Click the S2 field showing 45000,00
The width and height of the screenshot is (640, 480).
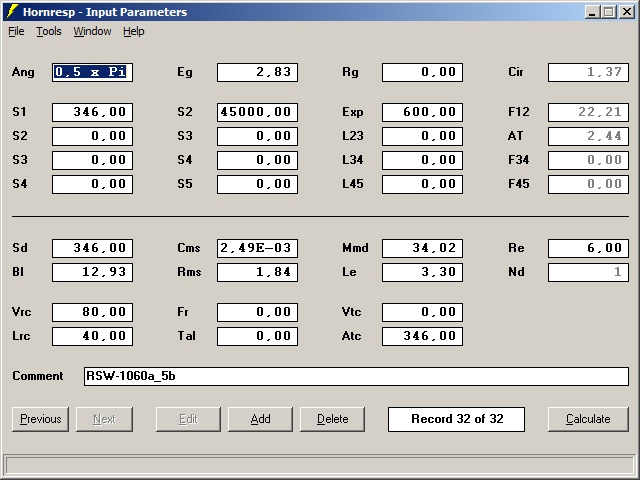(258, 112)
